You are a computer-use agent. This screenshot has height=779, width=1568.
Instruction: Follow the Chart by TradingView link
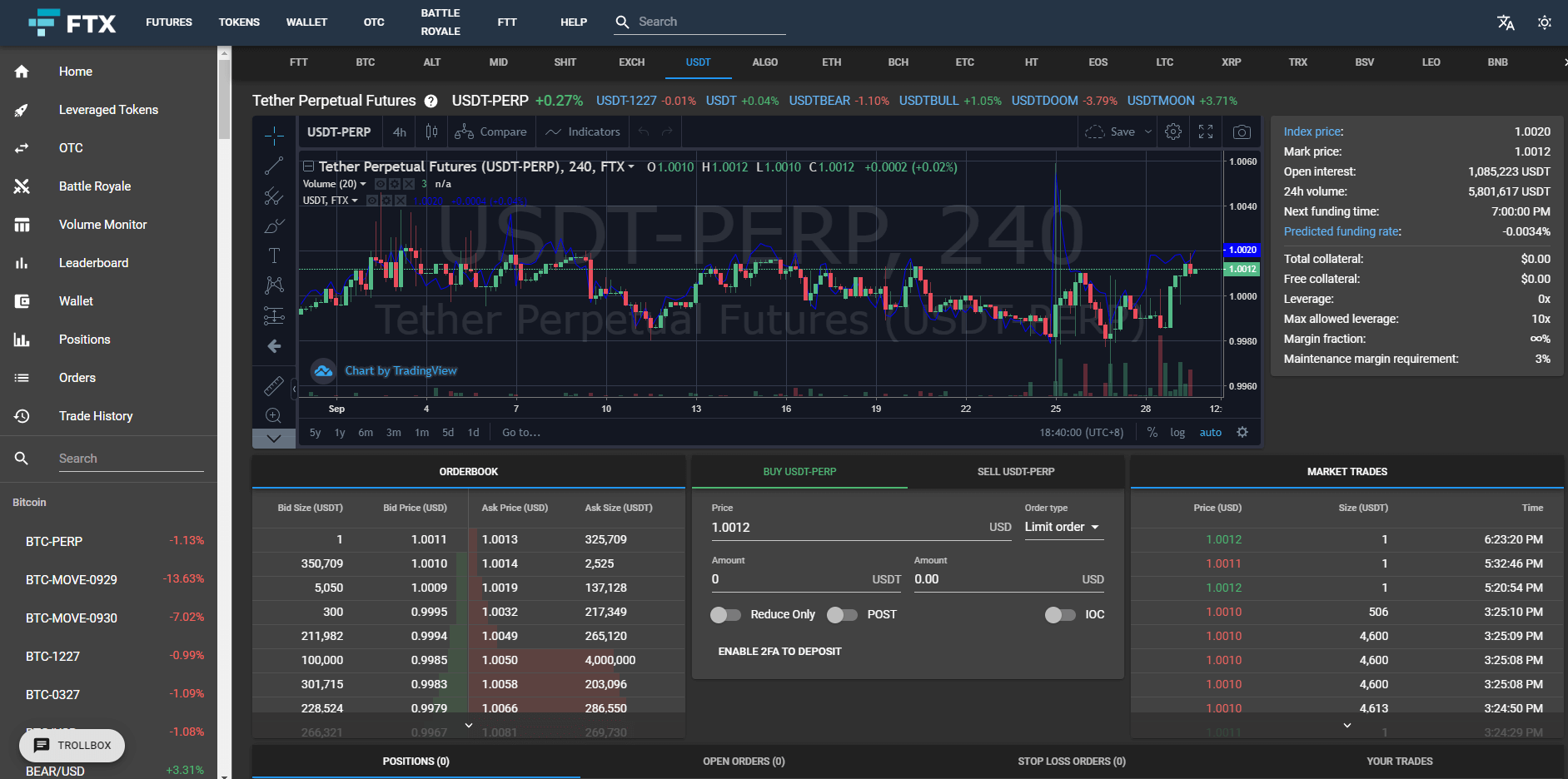click(401, 371)
